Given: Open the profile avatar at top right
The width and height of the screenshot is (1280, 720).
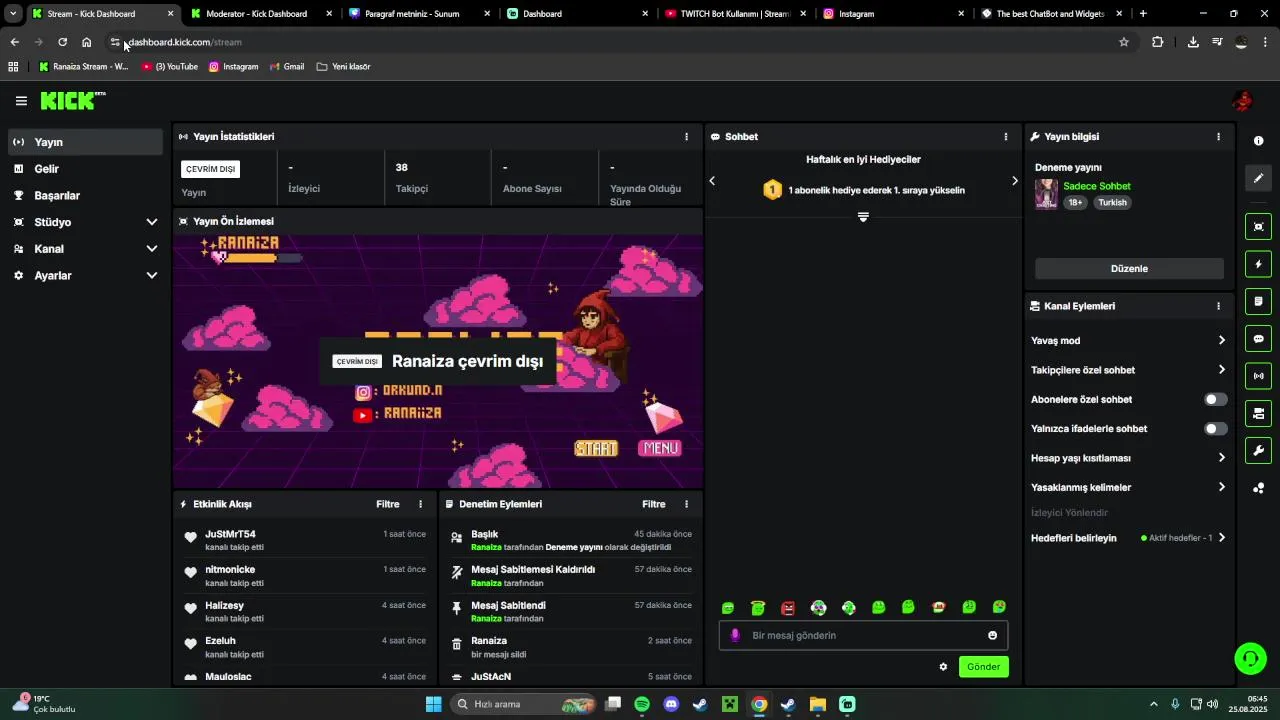Looking at the screenshot, I should click(x=1243, y=101).
